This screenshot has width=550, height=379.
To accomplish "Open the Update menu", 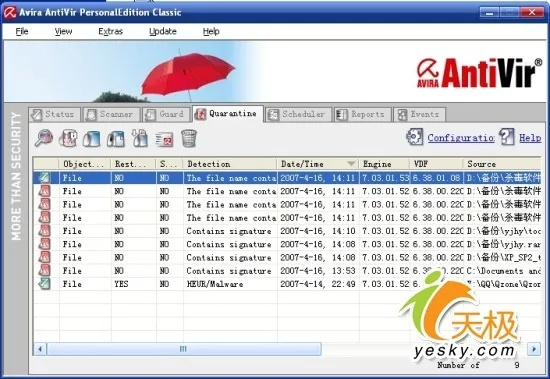I will [x=163, y=32].
